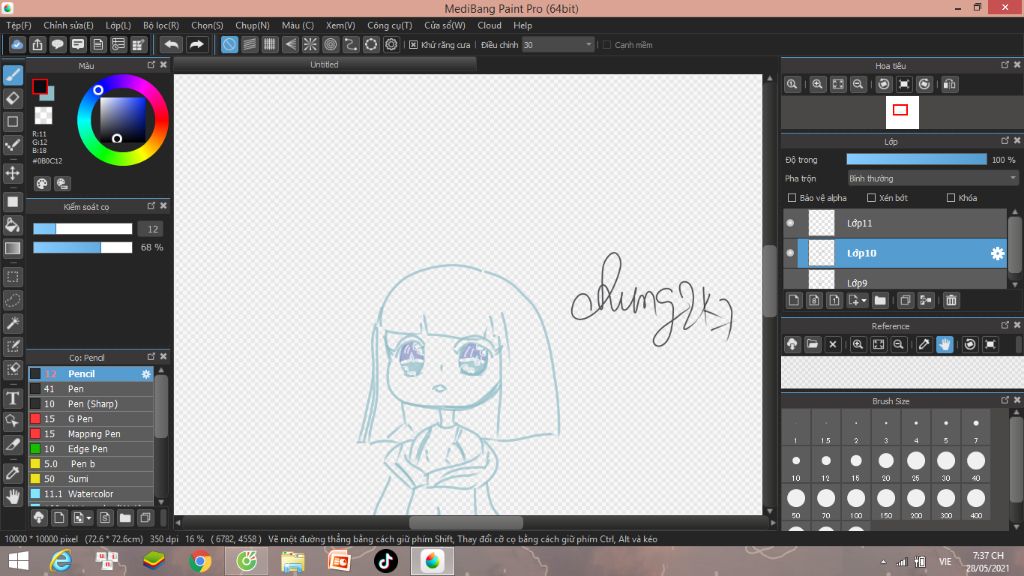Switch to the Untitled canvas tab

(325, 65)
